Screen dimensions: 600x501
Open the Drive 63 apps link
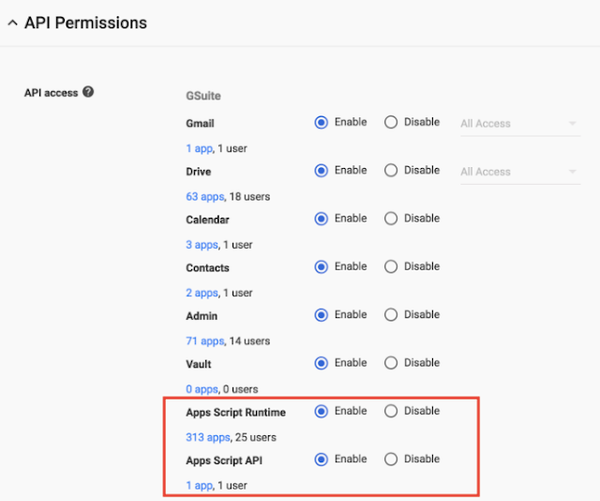[205, 197]
